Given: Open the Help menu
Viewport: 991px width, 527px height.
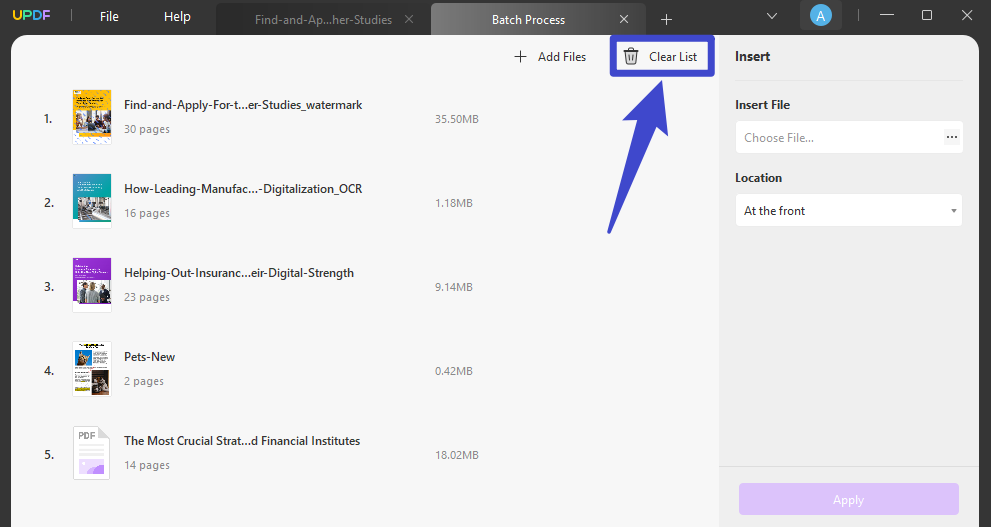Looking at the screenshot, I should [177, 17].
